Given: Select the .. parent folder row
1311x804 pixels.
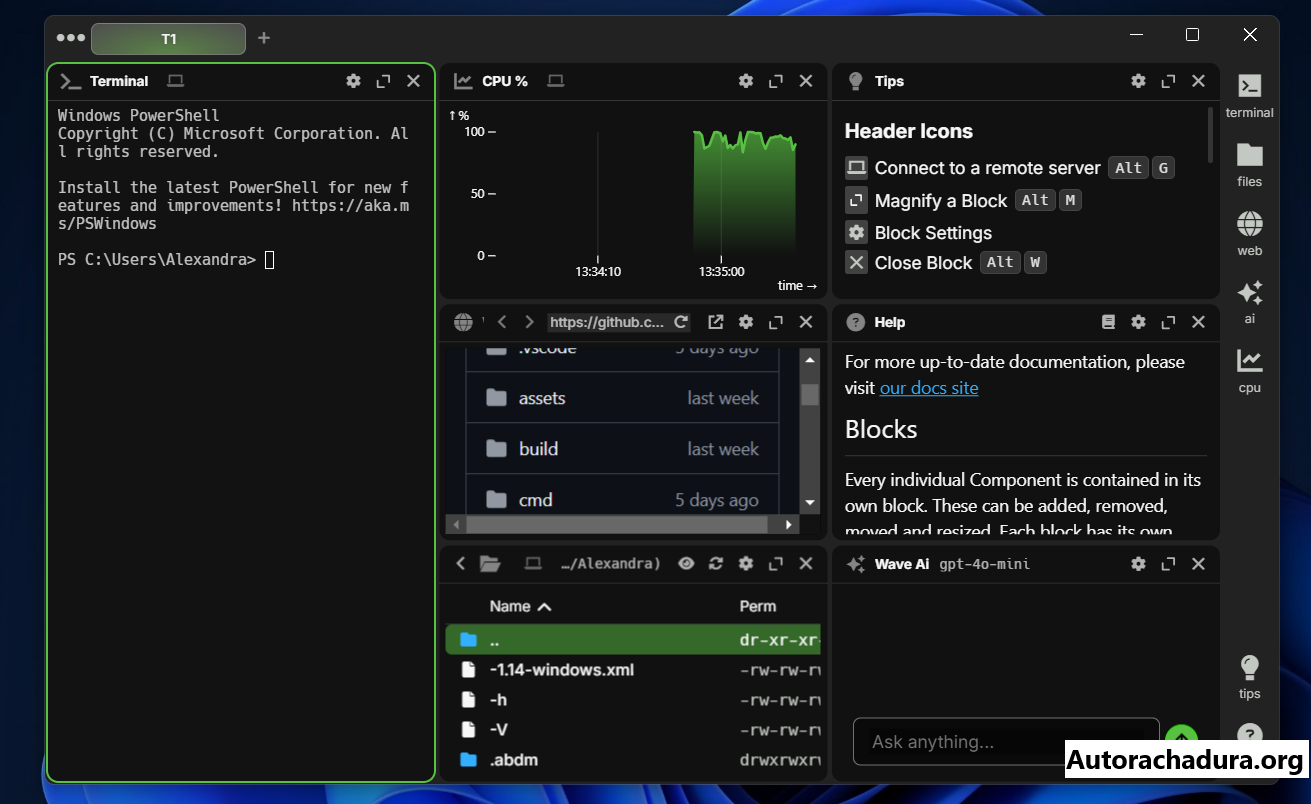Looking at the screenshot, I should tap(633, 640).
